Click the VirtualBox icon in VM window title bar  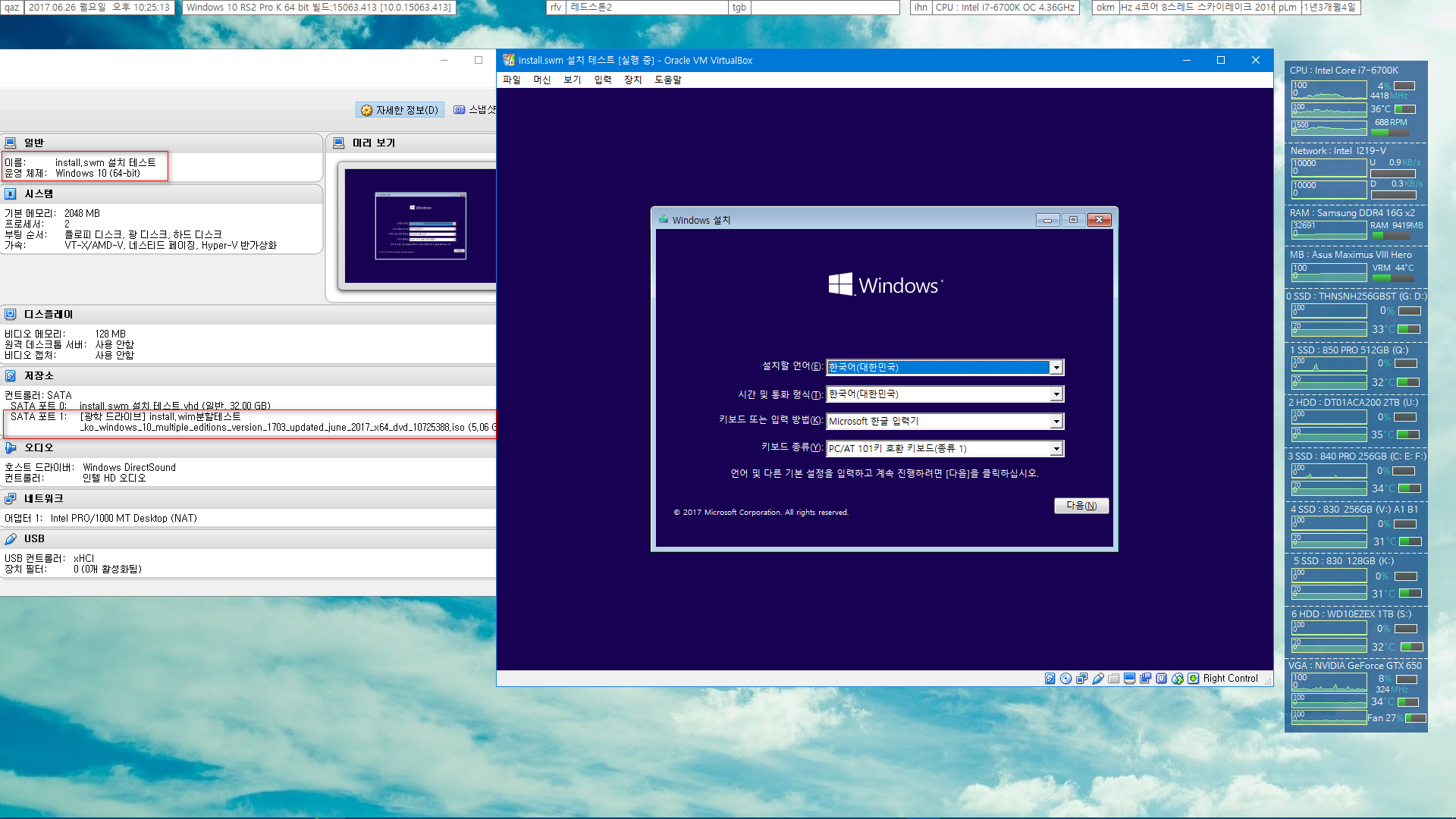point(509,60)
